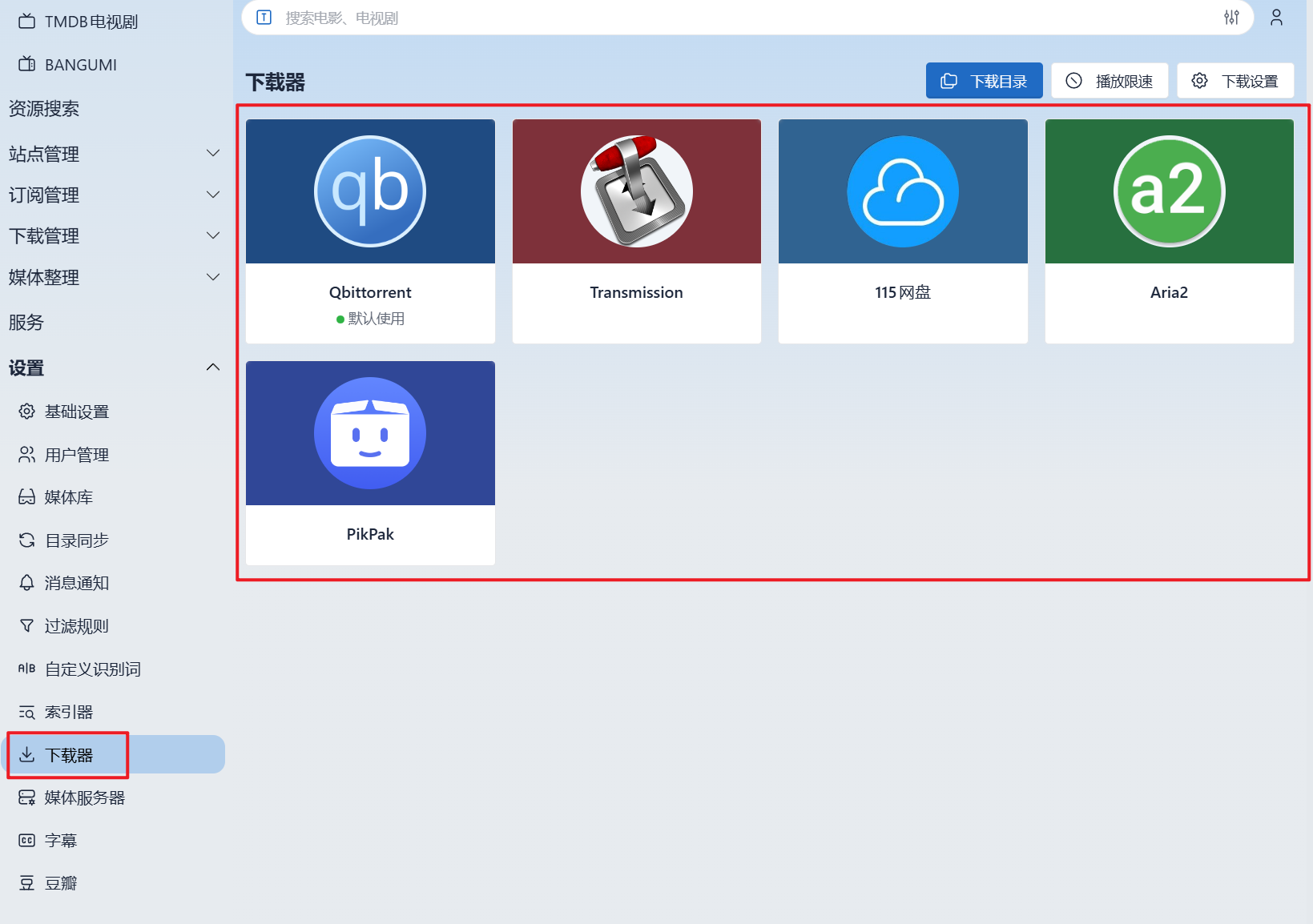Select the 媒体库 menu label
1313x924 pixels.
(69, 497)
